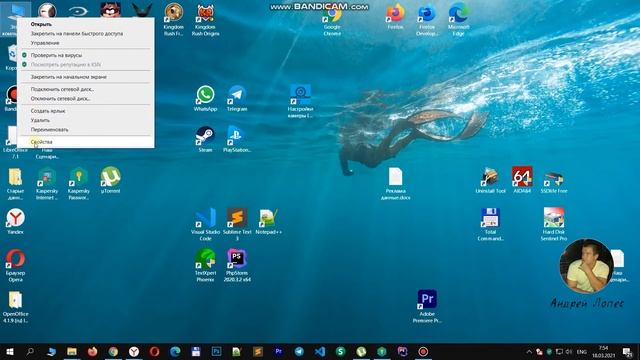Open Telegram desktop shortcut
Viewport: 640px width, 360px height.
point(237,98)
